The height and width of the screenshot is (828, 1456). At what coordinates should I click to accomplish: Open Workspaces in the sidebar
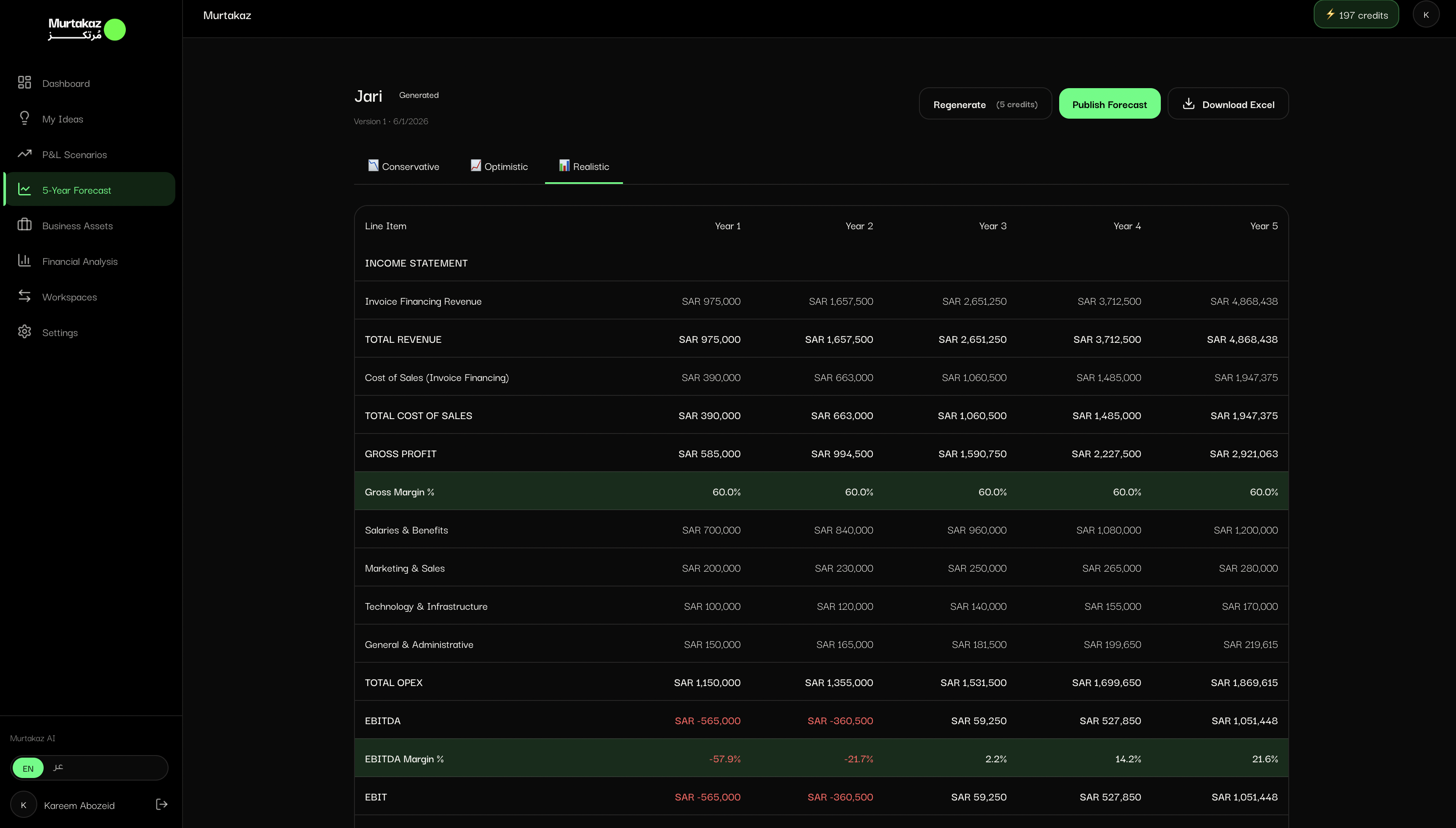pos(90,297)
